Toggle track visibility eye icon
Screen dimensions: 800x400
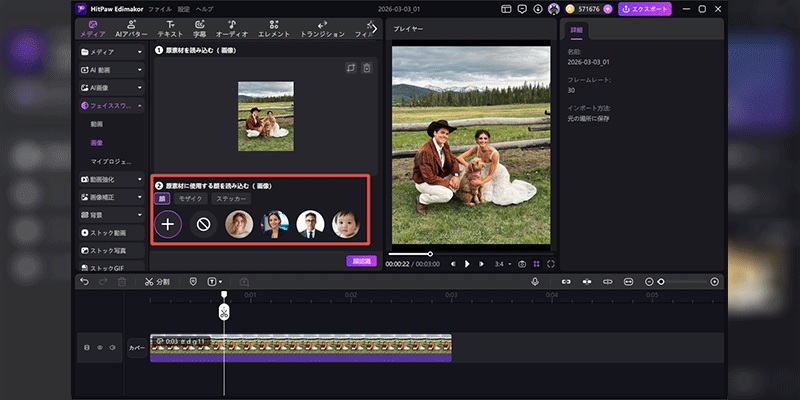[100, 348]
